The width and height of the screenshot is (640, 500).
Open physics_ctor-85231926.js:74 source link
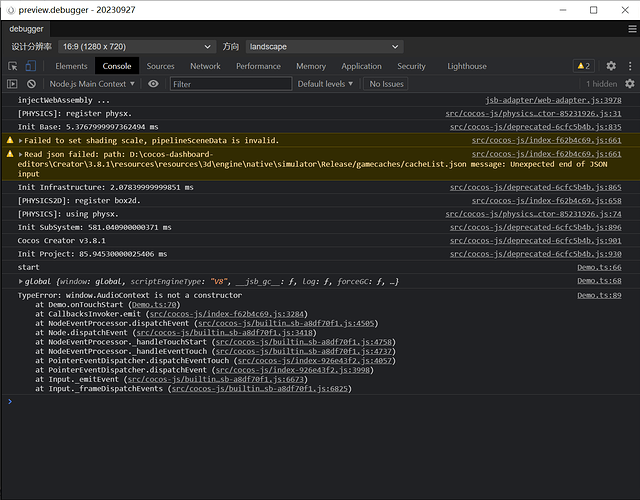click(533, 214)
